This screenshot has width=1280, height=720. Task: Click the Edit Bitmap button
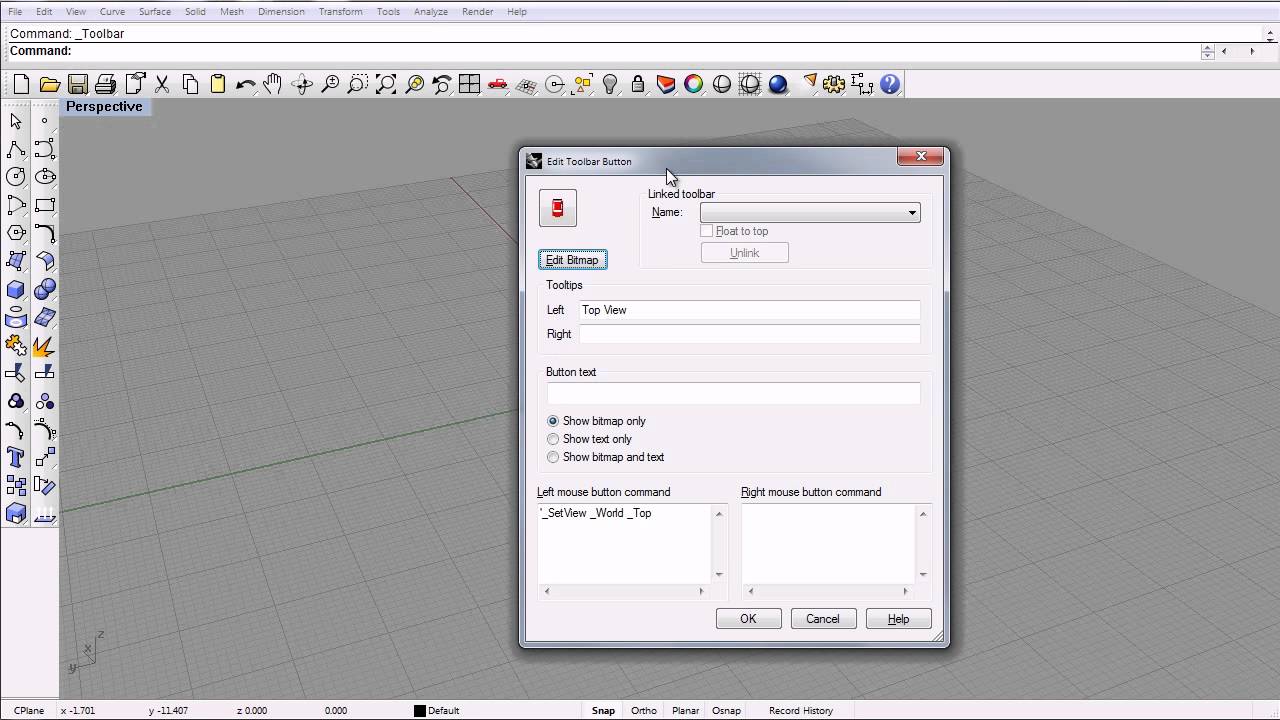click(x=572, y=260)
